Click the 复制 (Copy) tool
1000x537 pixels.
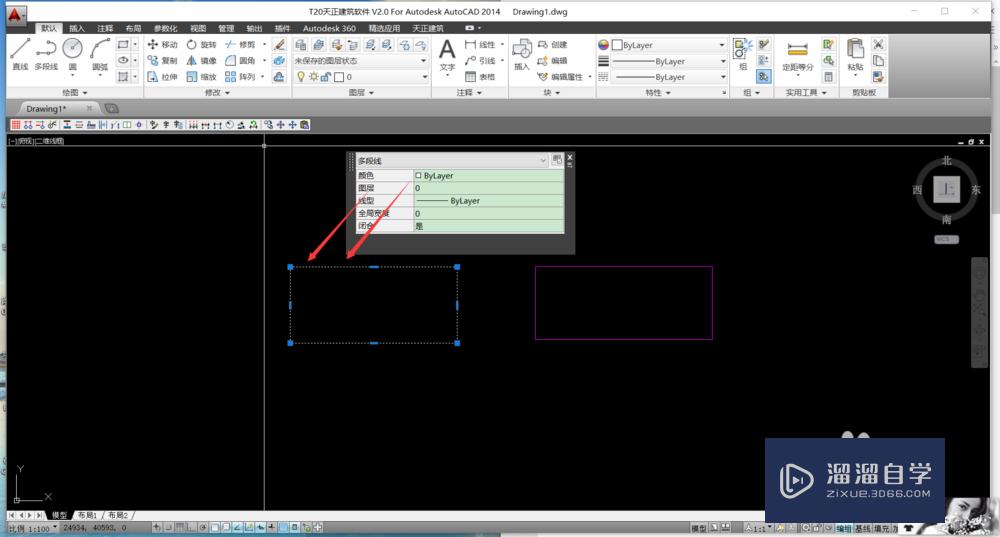(163, 61)
